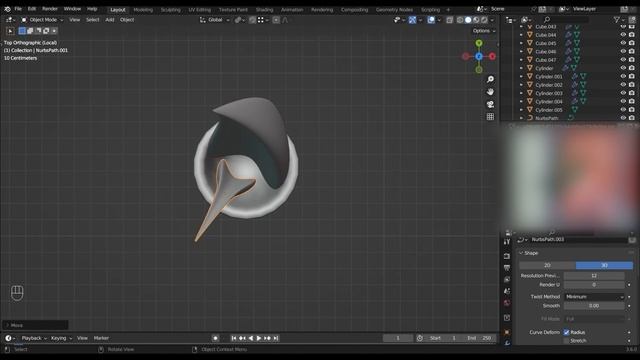
Task: Select the 3D curve shape button
Action: click(604, 265)
